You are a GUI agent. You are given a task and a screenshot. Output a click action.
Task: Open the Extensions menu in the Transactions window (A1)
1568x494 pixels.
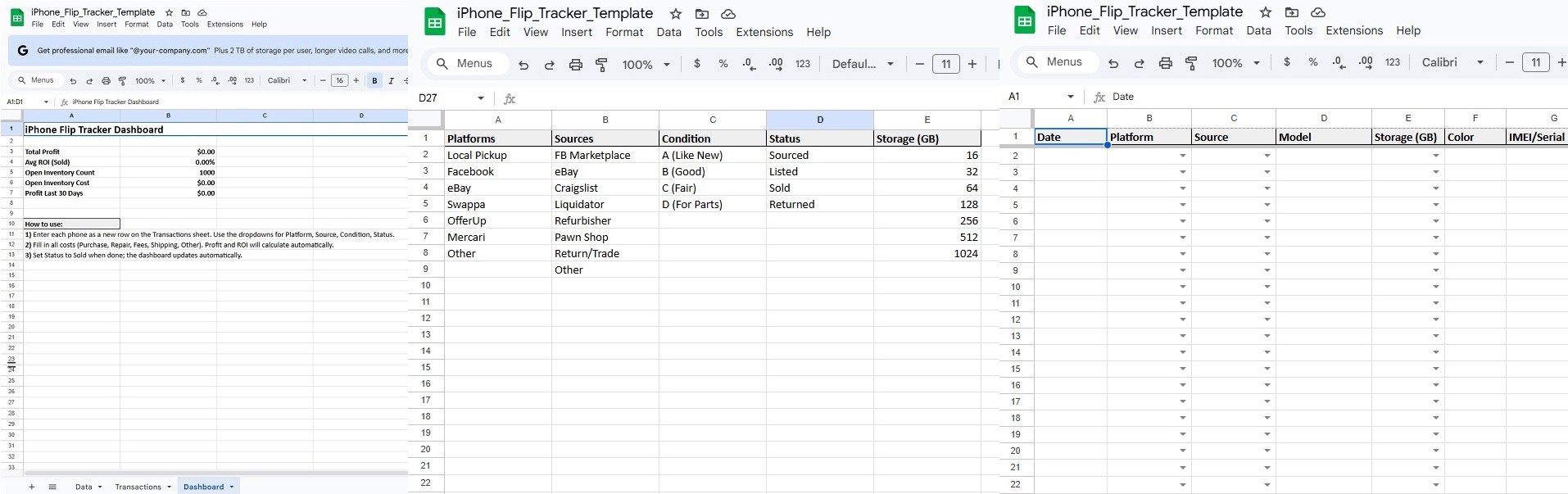(1354, 30)
